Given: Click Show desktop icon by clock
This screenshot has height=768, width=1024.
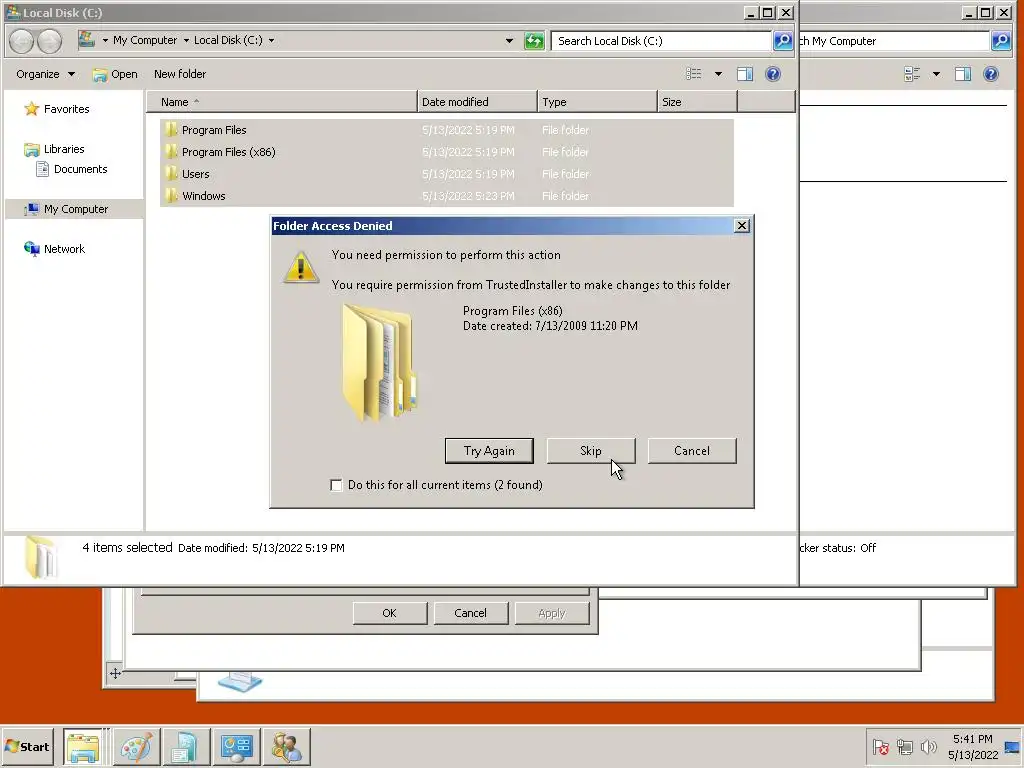Looking at the screenshot, I should [1013, 747].
